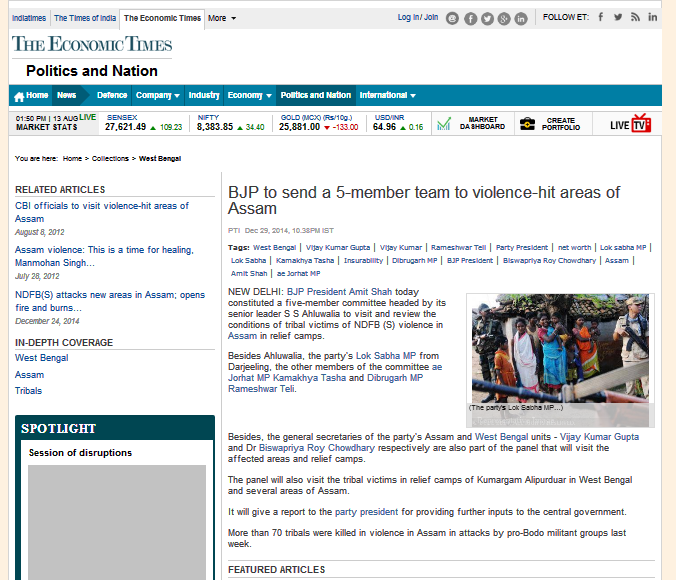Open the West Bengal in-depth coverage link
This screenshot has height=580, width=676.
[41, 358]
